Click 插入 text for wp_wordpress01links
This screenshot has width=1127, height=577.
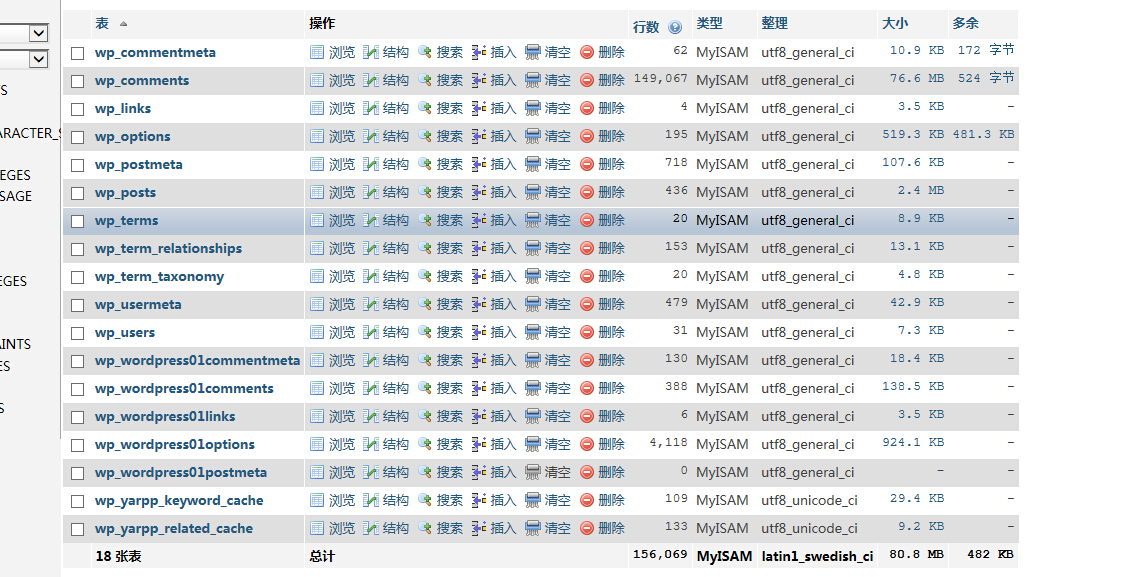point(504,416)
